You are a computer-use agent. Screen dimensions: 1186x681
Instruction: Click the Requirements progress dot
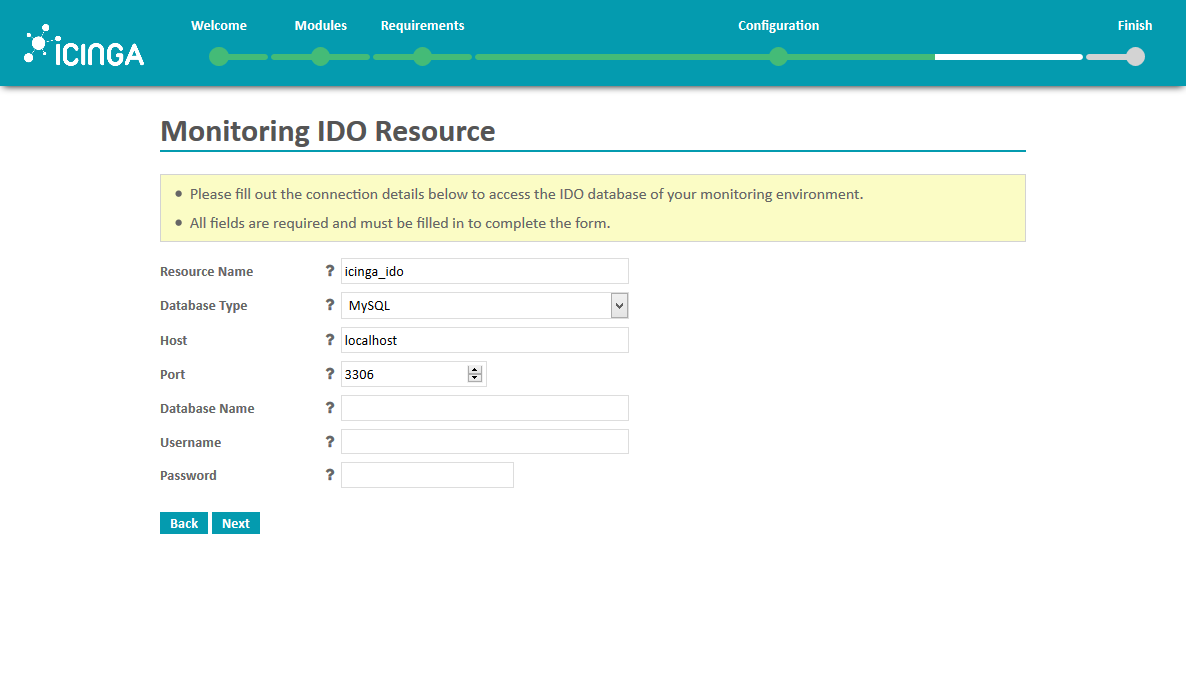click(x=423, y=57)
